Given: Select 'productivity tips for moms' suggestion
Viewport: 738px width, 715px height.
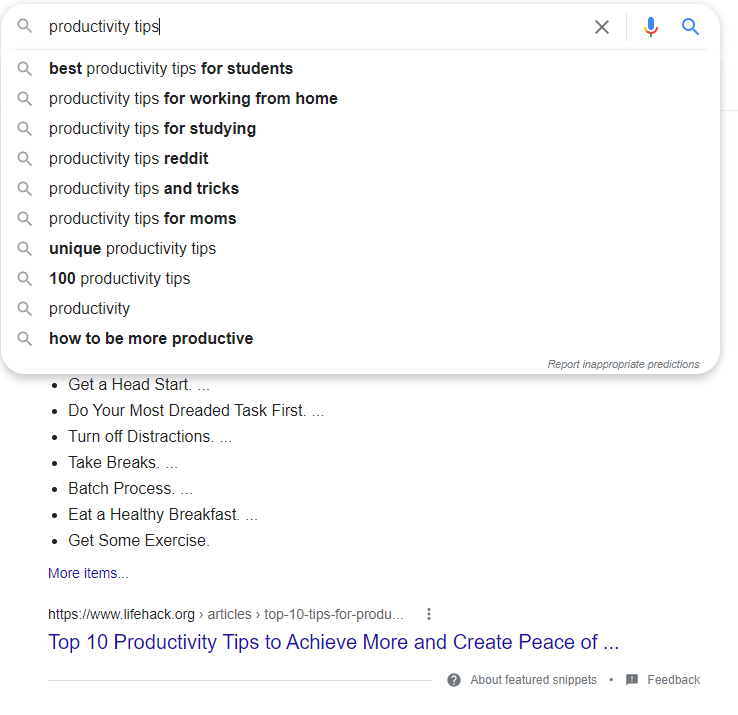Looking at the screenshot, I should (360, 219).
